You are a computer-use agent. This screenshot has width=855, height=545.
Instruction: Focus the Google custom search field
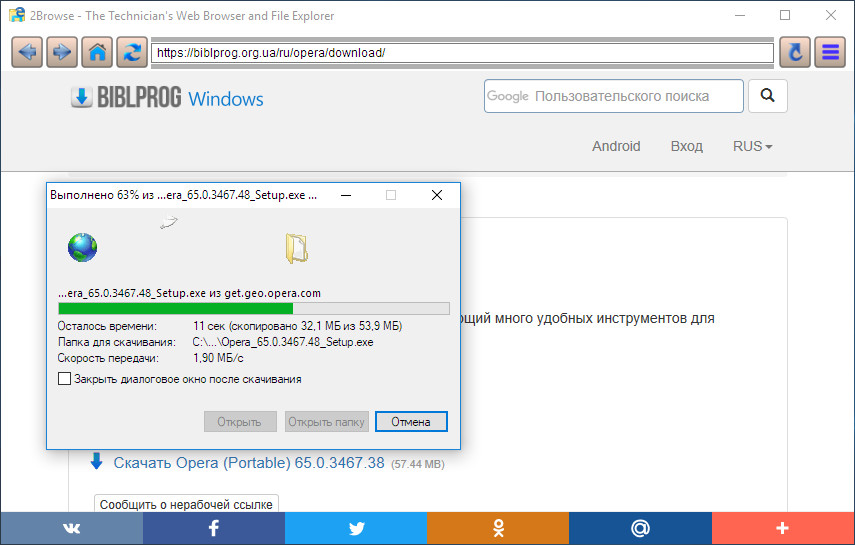613,96
